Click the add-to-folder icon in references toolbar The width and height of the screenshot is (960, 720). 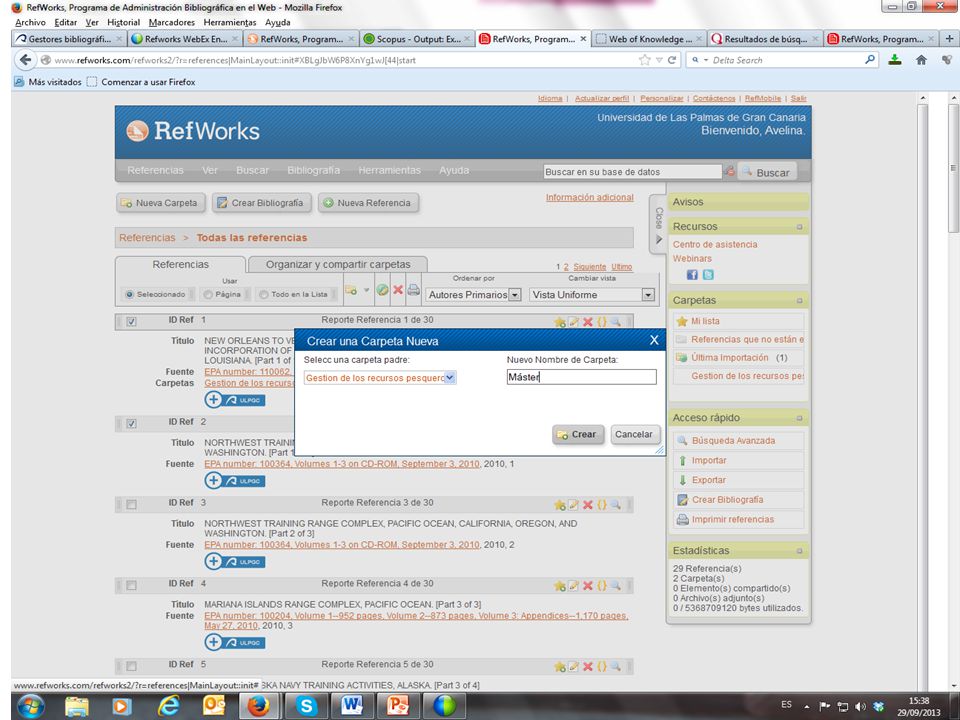(351, 290)
